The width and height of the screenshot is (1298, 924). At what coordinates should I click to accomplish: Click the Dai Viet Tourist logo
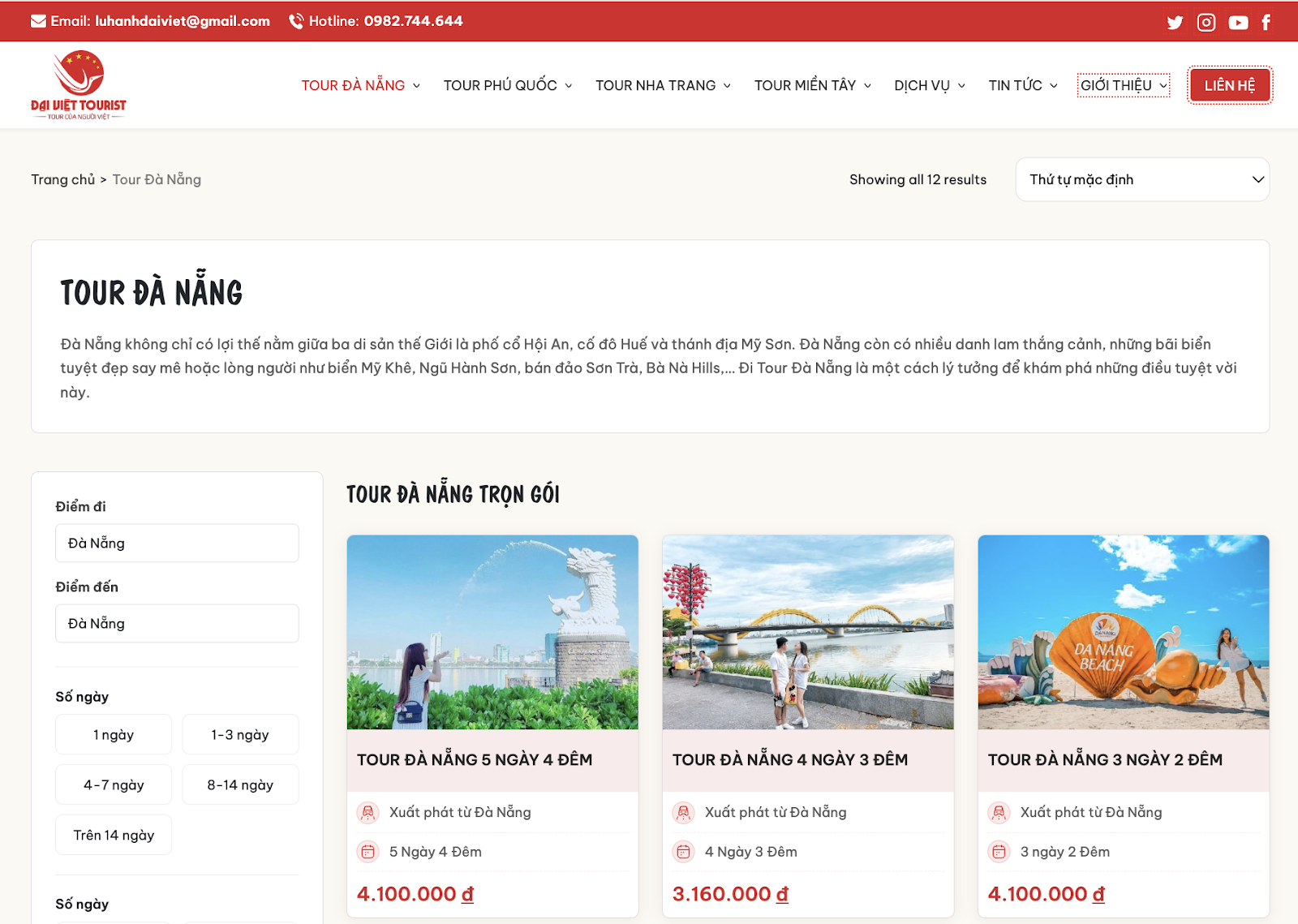pos(79,85)
